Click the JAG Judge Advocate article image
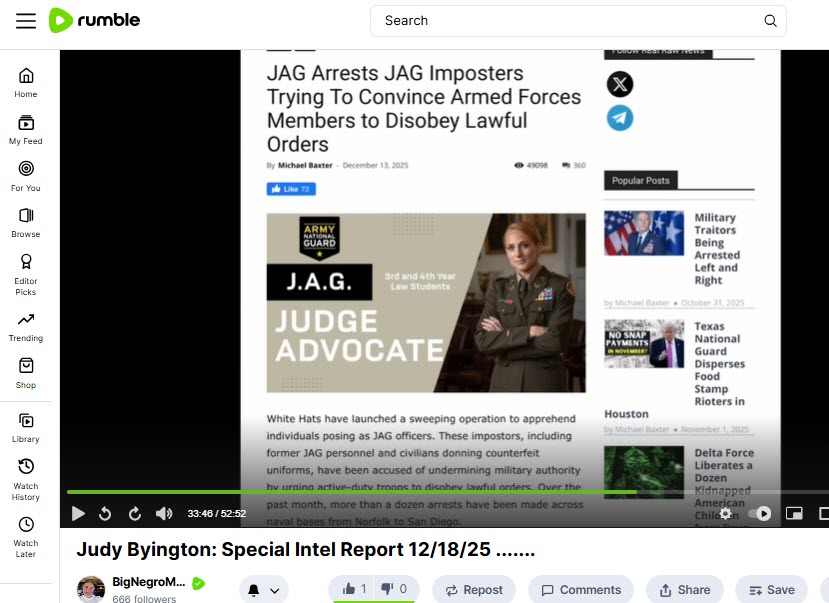The image size is (829, 603). (x=426, y=303)
